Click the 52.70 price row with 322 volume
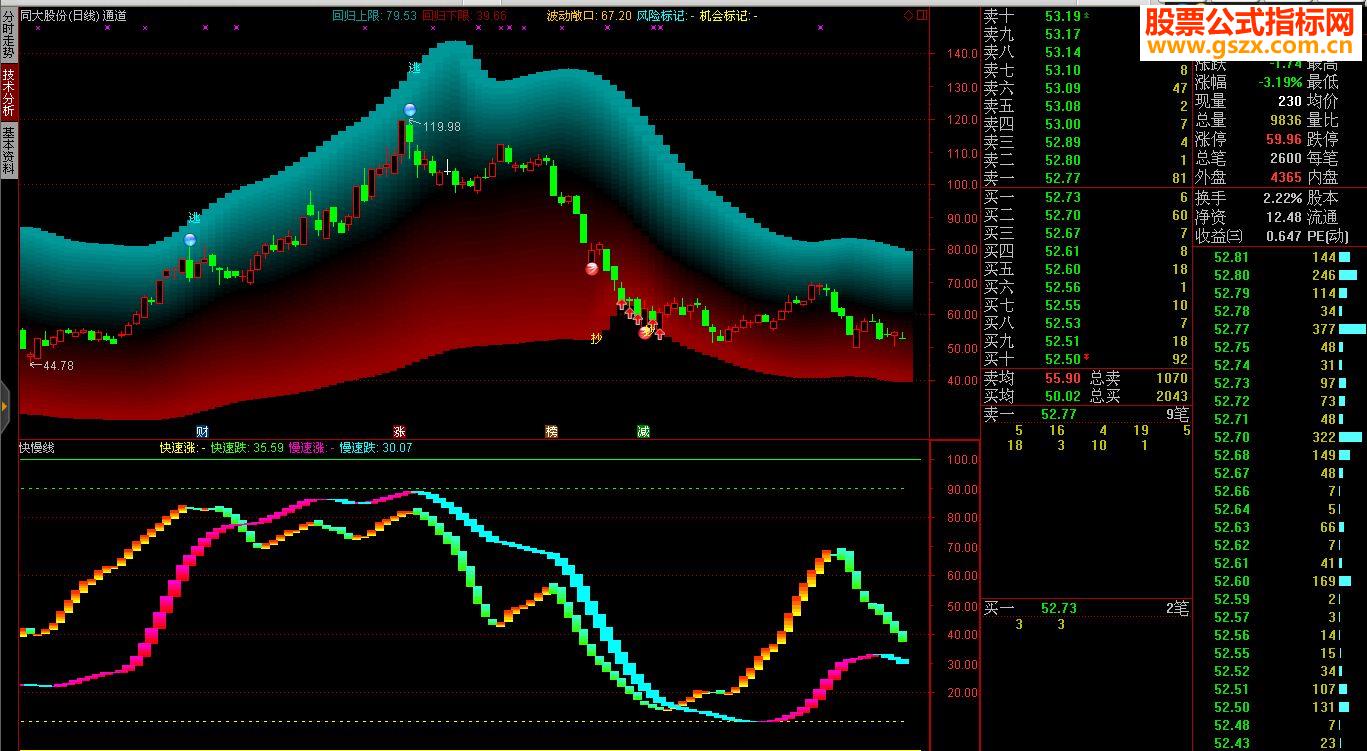The width and height of the screenshot is (1367, 751). [1280, 437]
